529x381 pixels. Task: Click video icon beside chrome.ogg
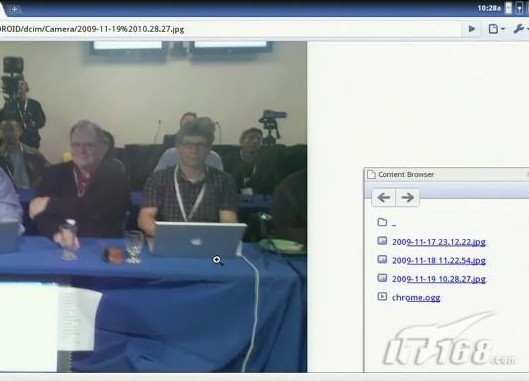click(x=382, y=297)
